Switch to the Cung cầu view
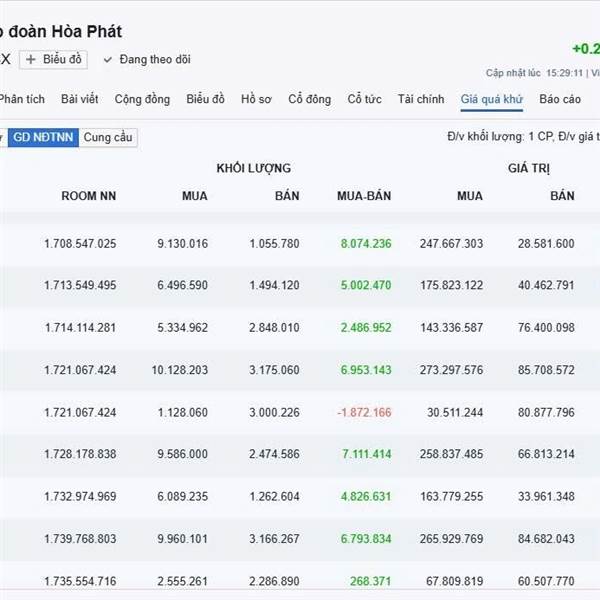This screenshot has height=600, width=600. pos(108,137)
